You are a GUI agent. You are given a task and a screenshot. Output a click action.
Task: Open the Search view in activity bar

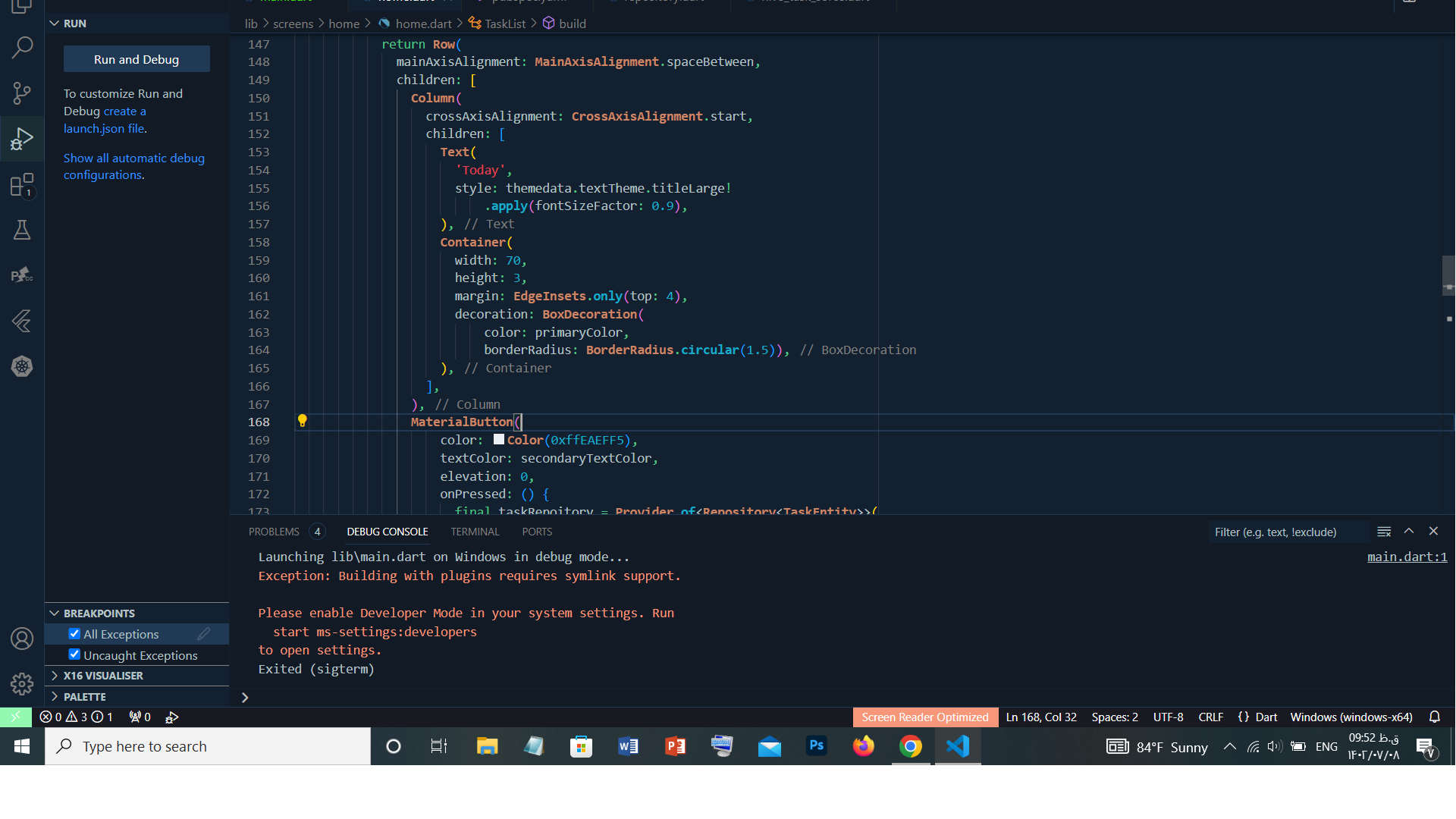(x=22, y=48)
